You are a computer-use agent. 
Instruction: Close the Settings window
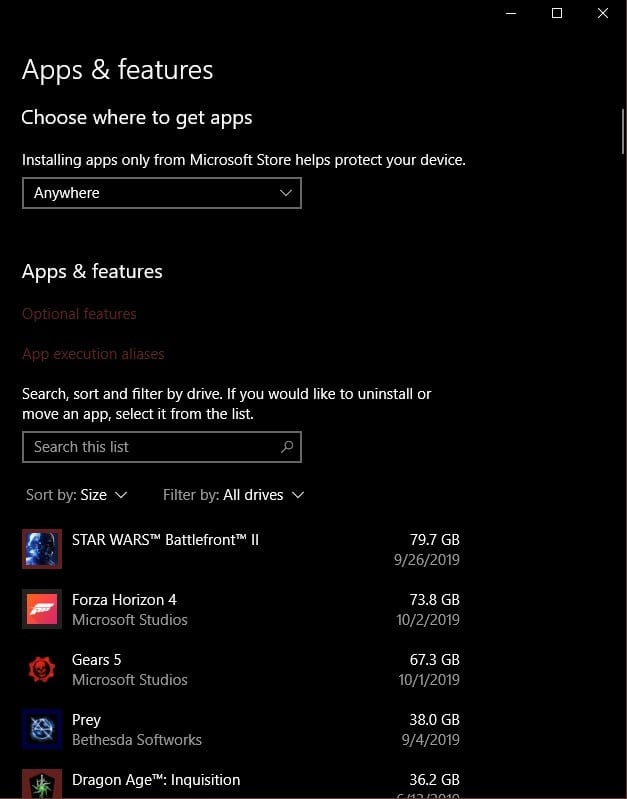coord(603,13)
